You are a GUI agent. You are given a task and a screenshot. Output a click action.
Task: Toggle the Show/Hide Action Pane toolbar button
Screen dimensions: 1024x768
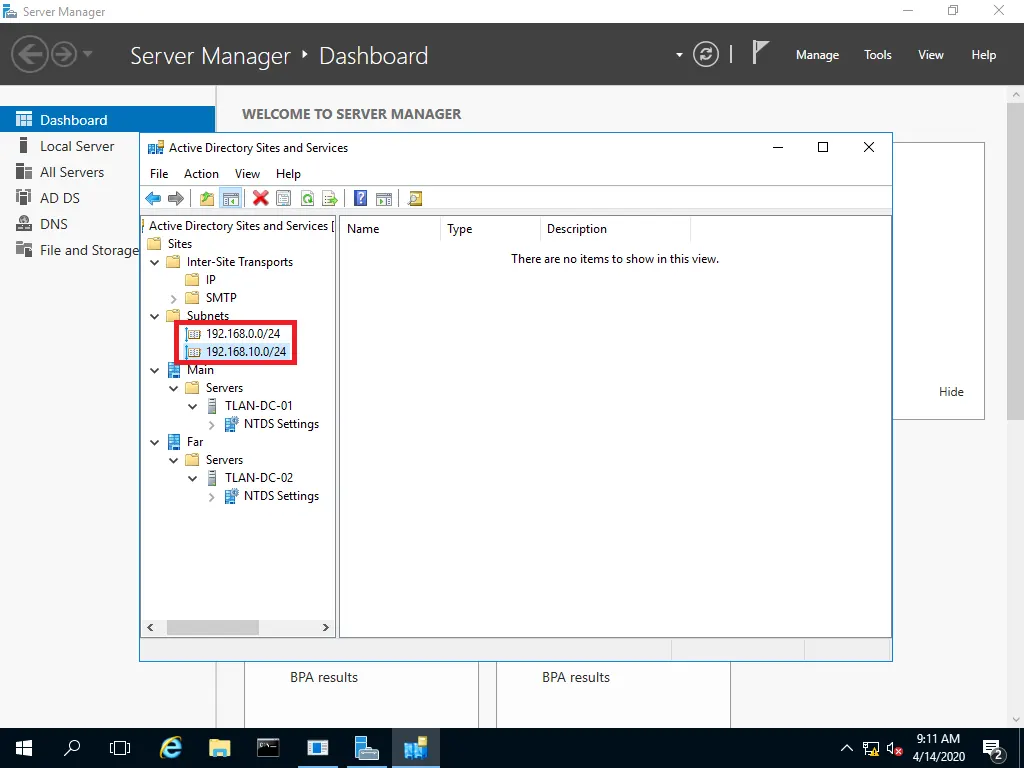click(384, 199)
